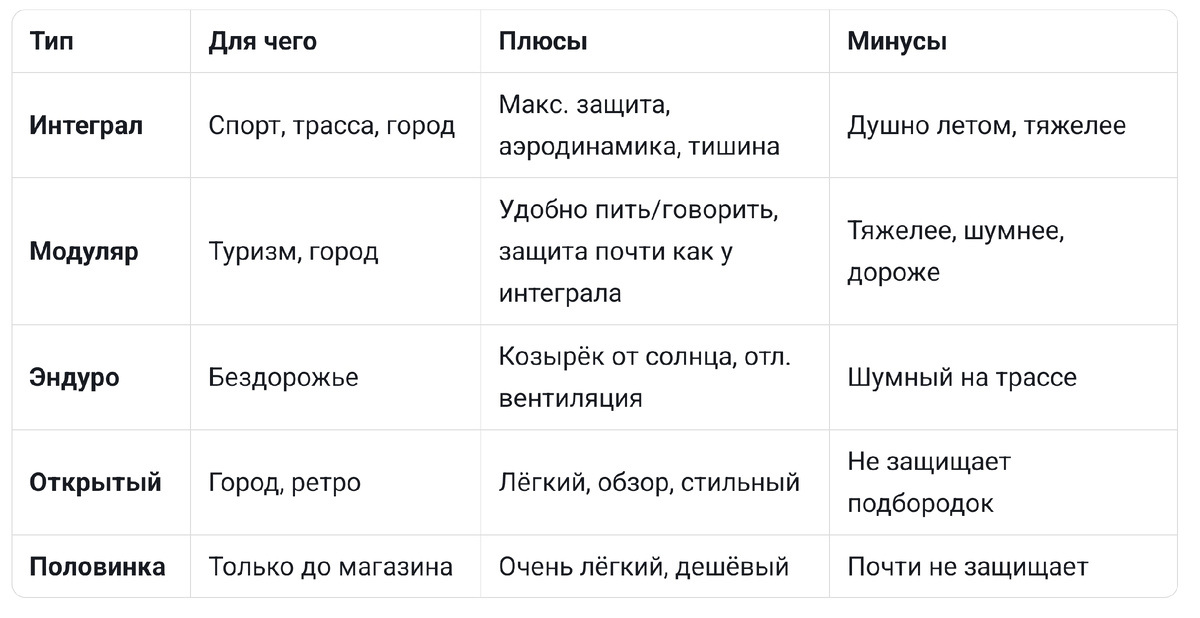Click the cell Почти не защищает
The height and width of the screenshot is (618, 1200).
967,567
